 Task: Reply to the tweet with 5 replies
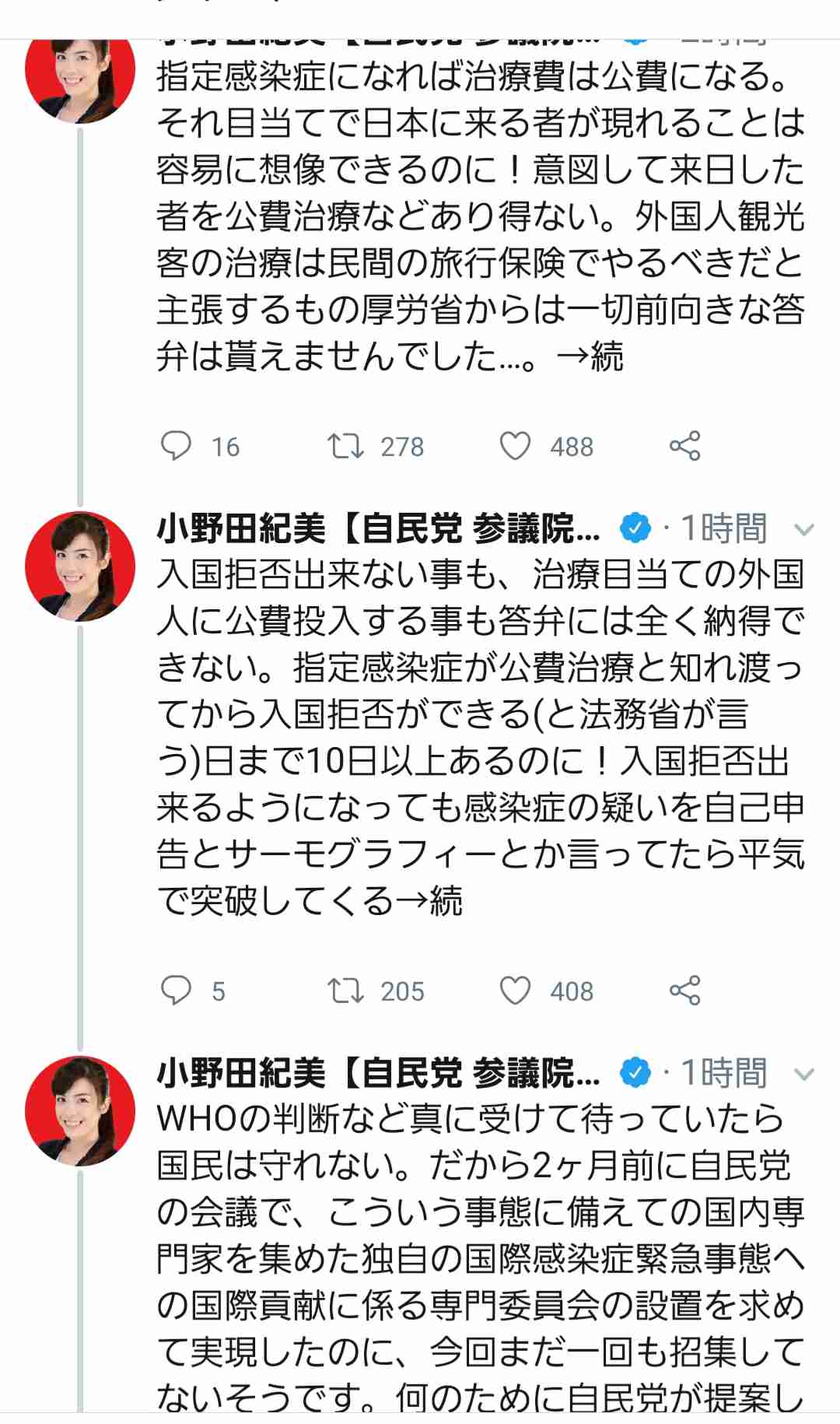(177, 991)
